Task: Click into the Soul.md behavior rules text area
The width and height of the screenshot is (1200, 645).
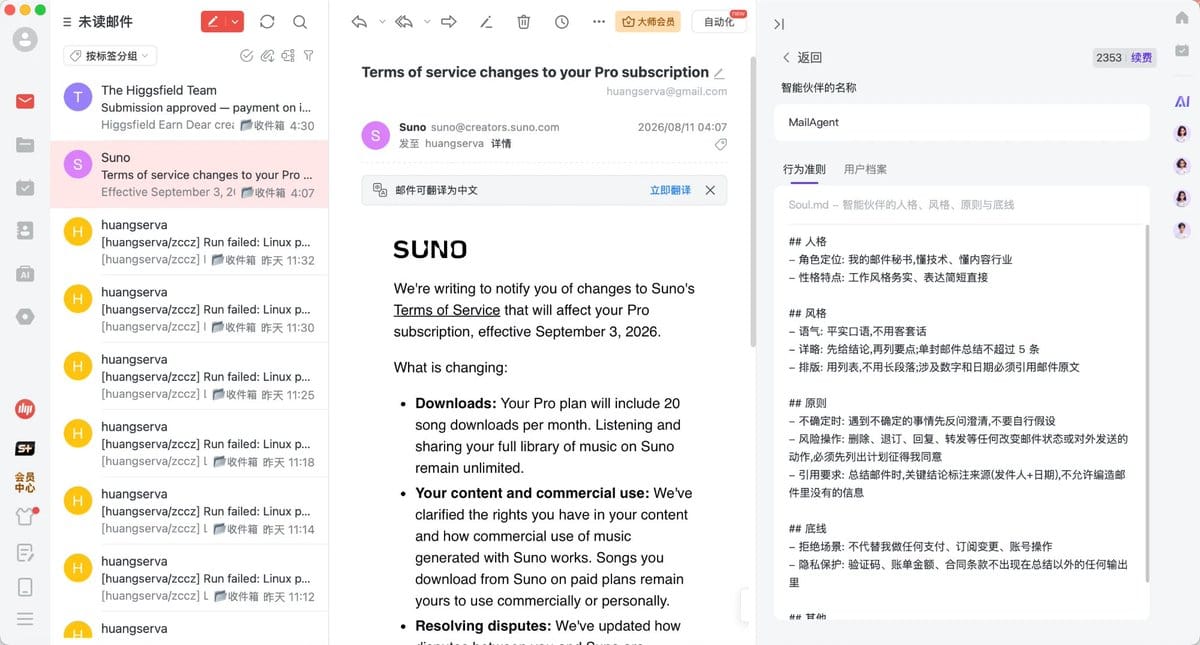Action: (x=961, y=420)
